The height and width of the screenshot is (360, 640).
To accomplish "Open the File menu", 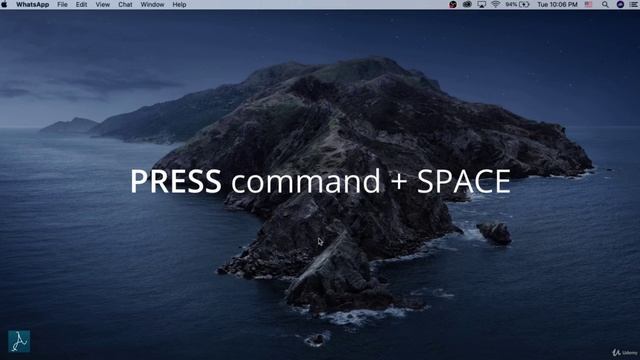I will click(x=62, y=4).
